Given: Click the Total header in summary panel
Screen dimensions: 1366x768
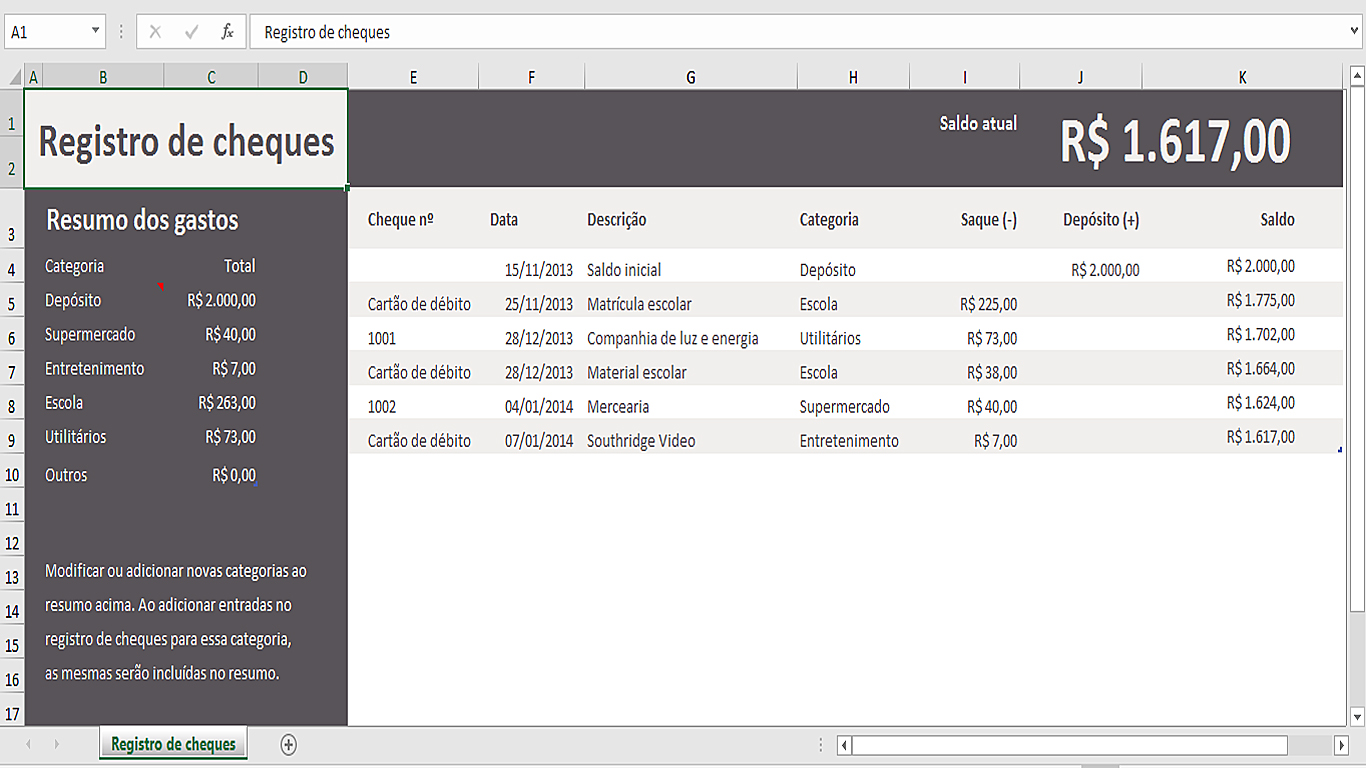Looking at the screenshot, I should pyautogui.click(x=240, y=266).
